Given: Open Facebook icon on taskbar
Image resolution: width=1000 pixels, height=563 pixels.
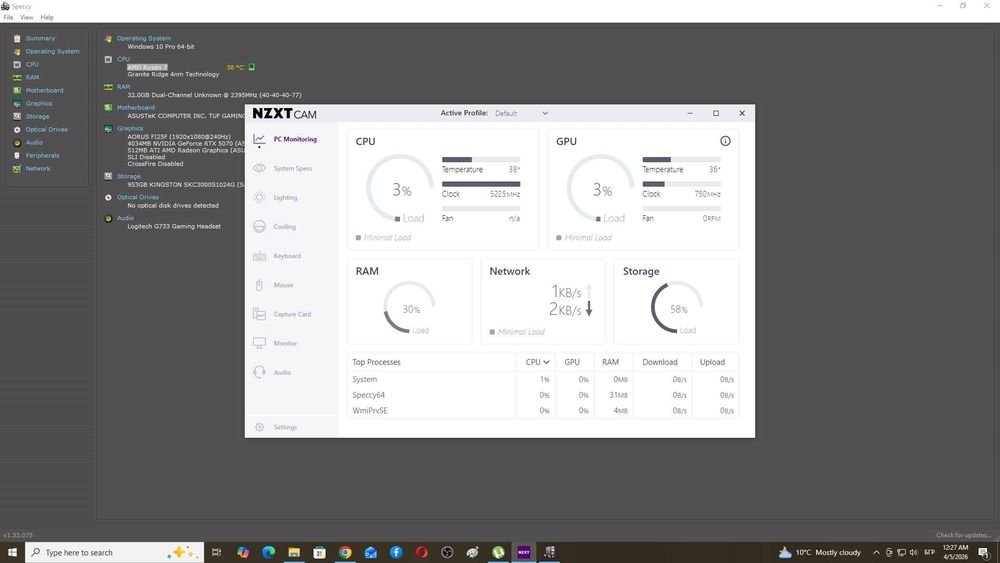Looking at the screenshot, I should (396, 552).
